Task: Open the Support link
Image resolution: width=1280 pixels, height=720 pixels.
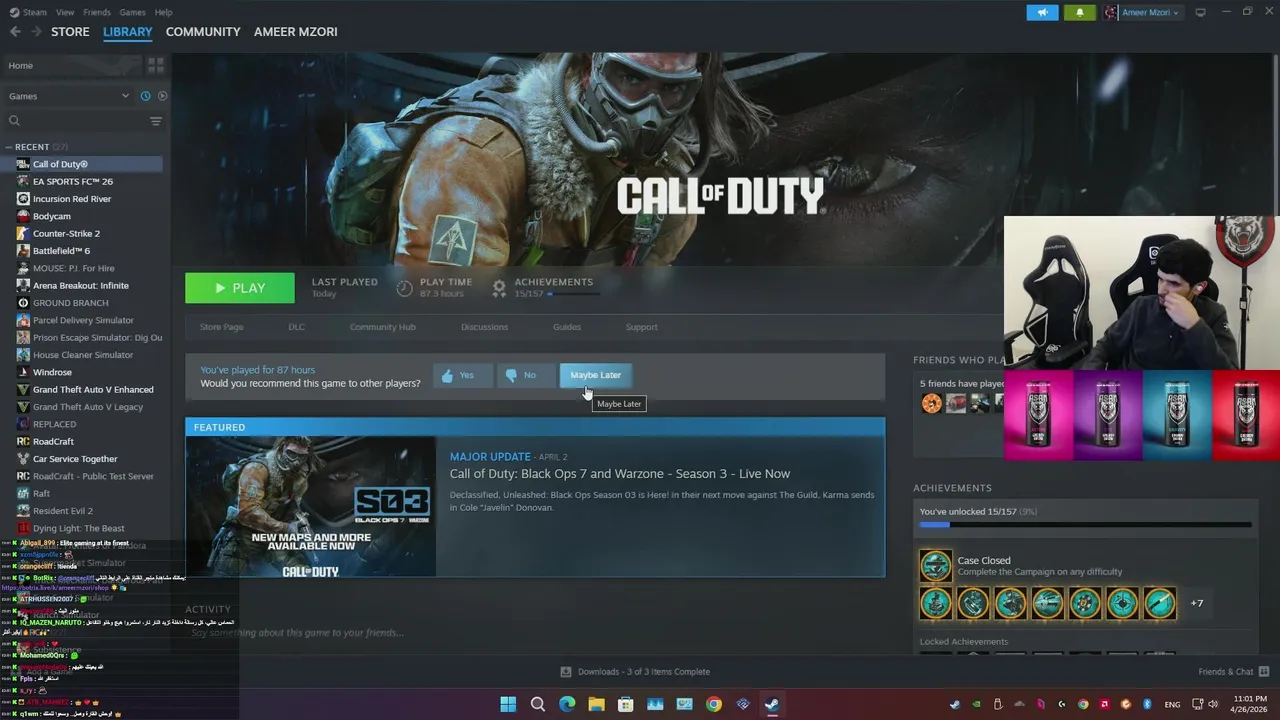Action: [x=642, y=327]
